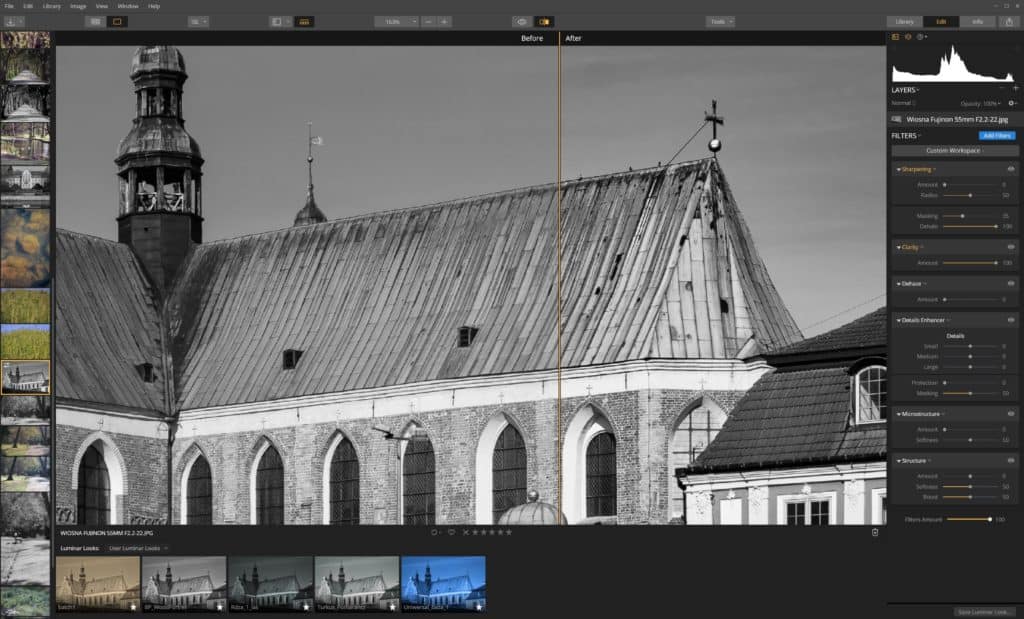Hide the Sharpening filter with eye icon
Screen dimensions: 1024x619
1011,169
